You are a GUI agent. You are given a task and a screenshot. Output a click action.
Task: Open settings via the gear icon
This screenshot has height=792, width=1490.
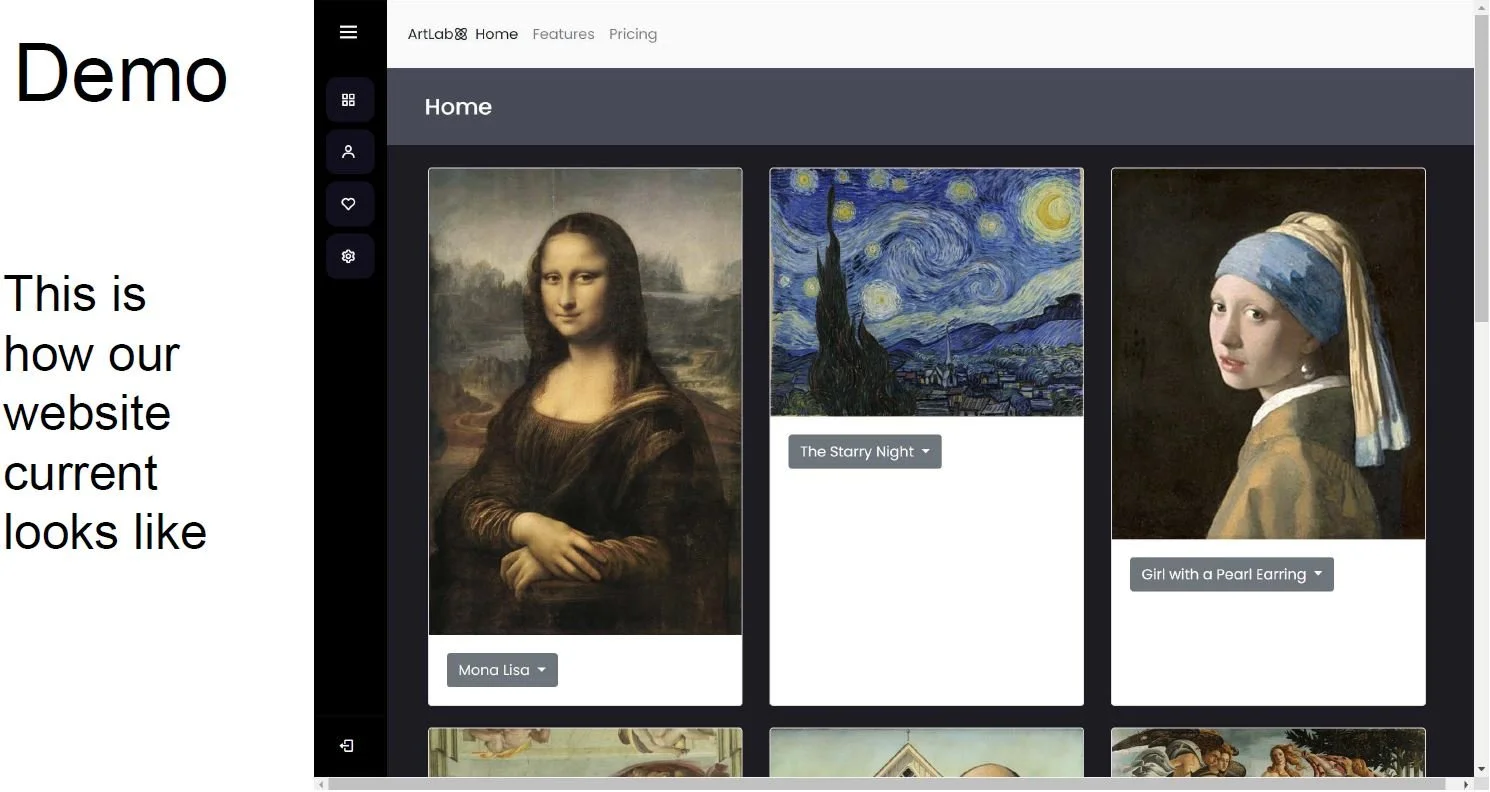(x=349, y=256)
